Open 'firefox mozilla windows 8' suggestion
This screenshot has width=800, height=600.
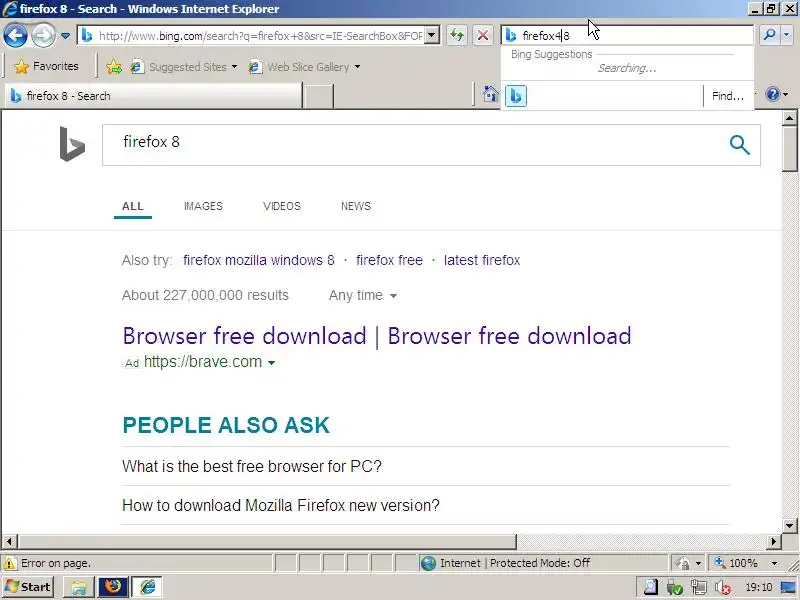(x=259, y=260)
